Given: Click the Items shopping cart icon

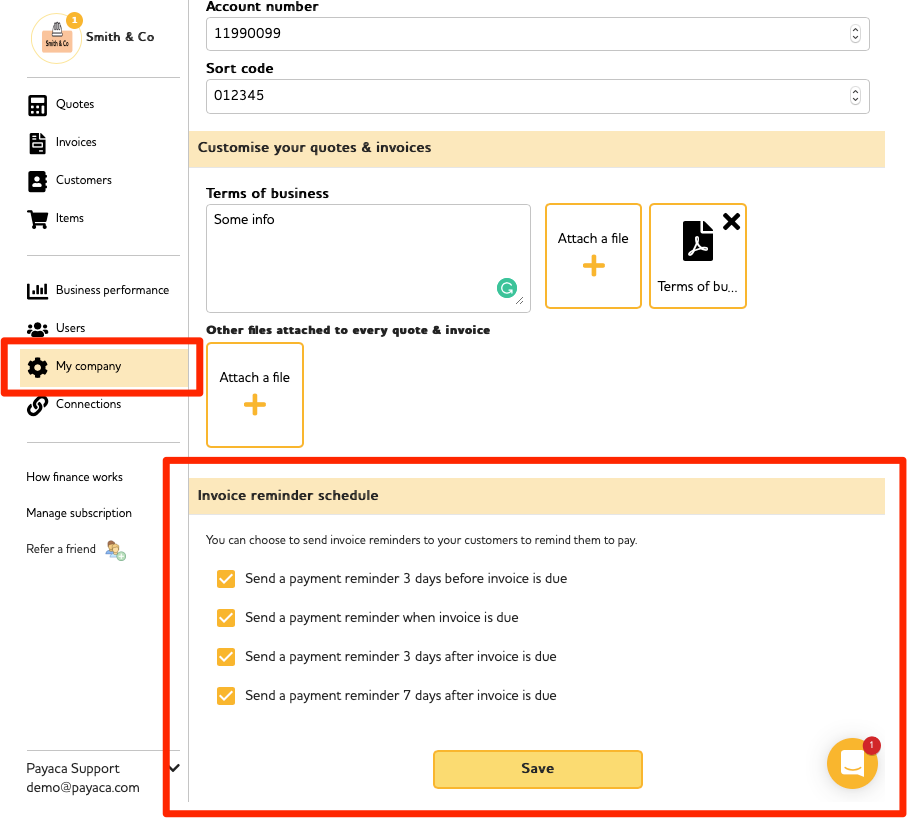Looking at the screenshot, I should (38, 219).
